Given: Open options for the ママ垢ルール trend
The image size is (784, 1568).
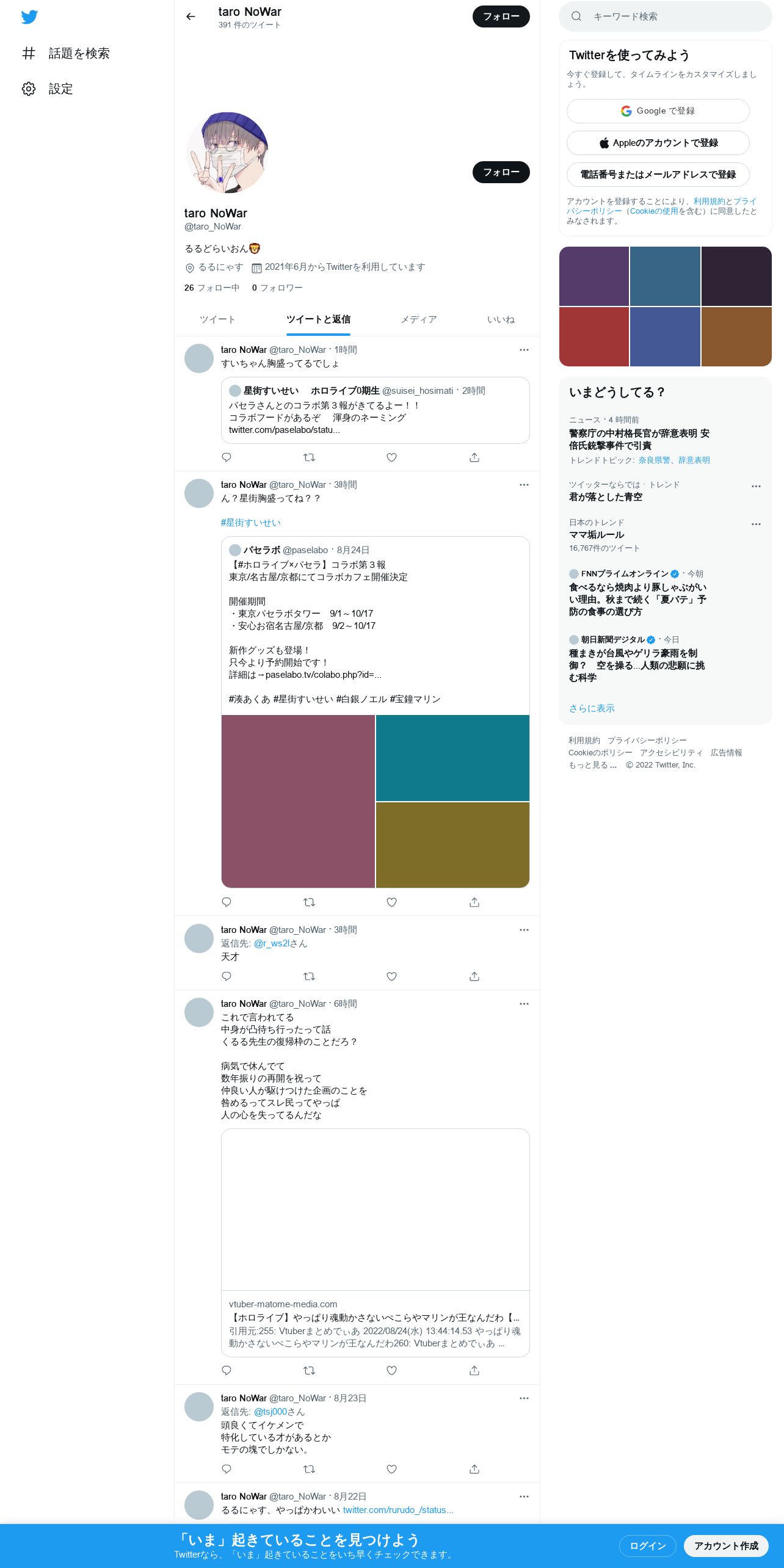Looking at the screenshot, I should tap(756, 524).
